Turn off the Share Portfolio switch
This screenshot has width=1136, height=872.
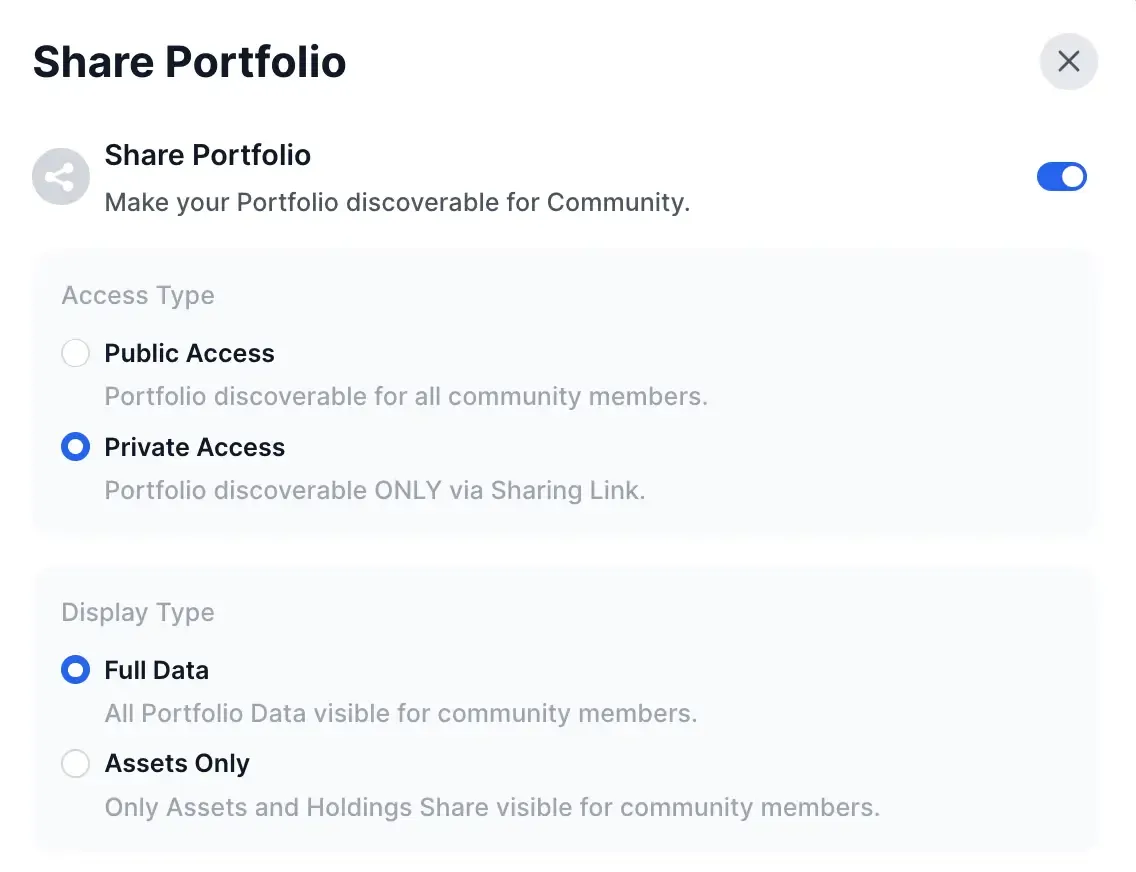coord(1061,177)
